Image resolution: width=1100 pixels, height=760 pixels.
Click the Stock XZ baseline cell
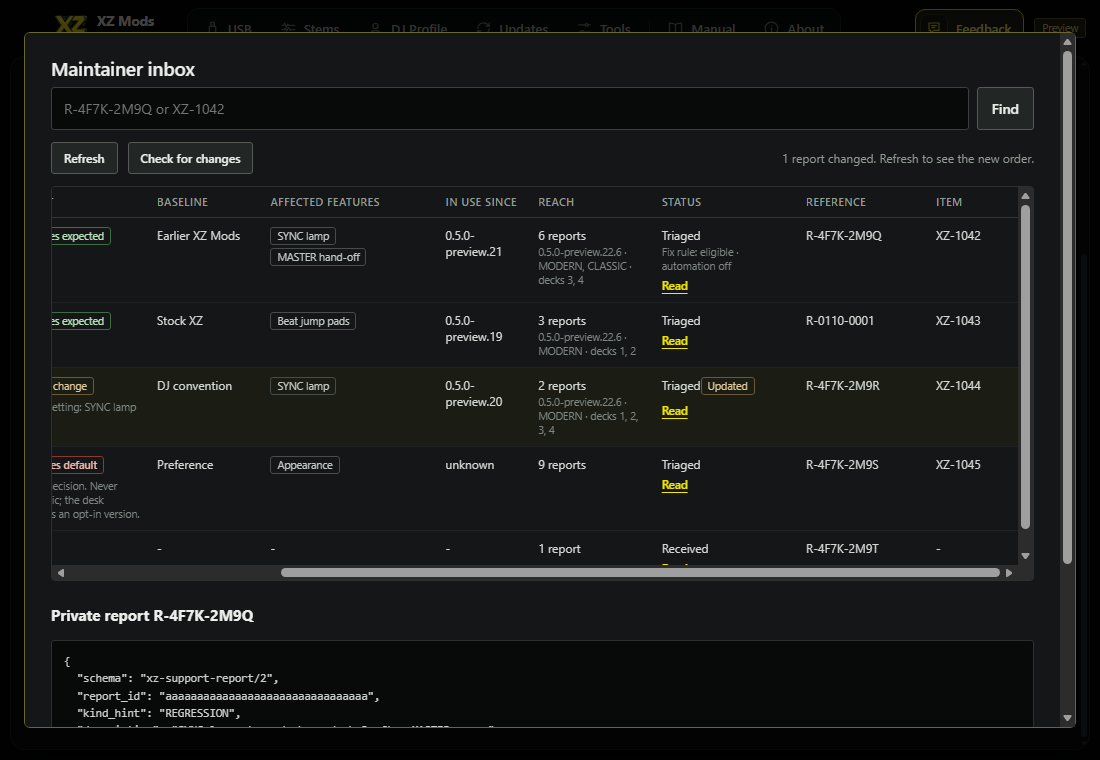[x=180, y=321]
